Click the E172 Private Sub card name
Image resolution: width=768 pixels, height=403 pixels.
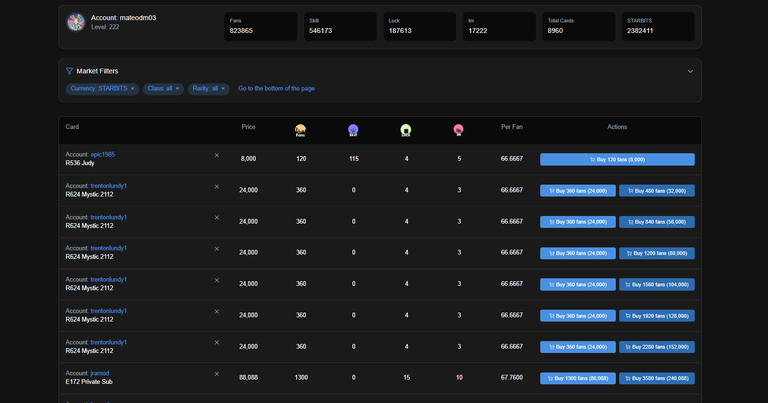89,382
